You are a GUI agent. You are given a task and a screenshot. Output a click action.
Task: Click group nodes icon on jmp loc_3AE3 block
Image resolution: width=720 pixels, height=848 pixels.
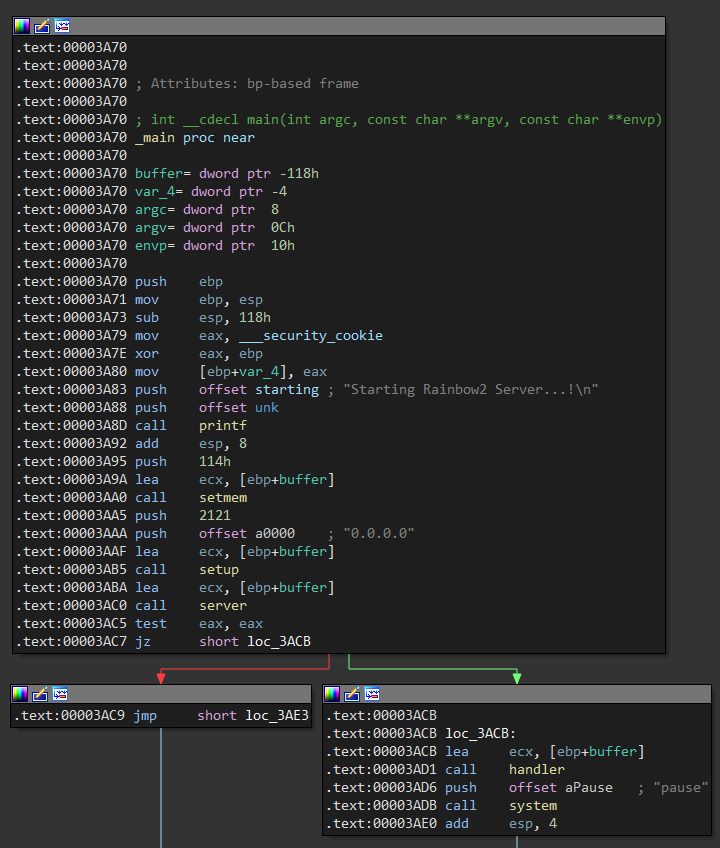60,694
